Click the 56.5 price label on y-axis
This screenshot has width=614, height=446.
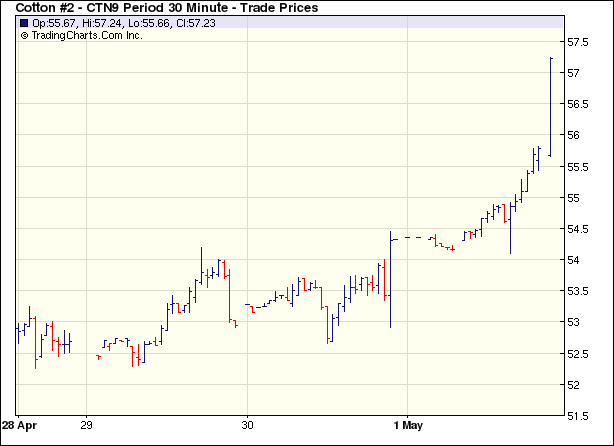click(579, 104)
